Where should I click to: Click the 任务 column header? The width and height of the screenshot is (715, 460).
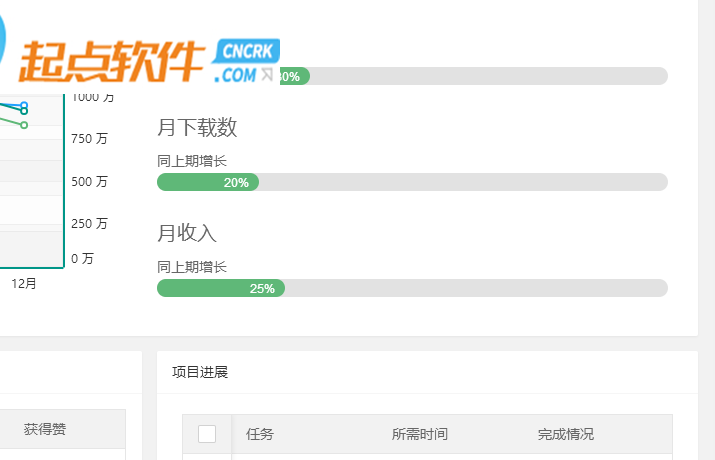(259, 434)
